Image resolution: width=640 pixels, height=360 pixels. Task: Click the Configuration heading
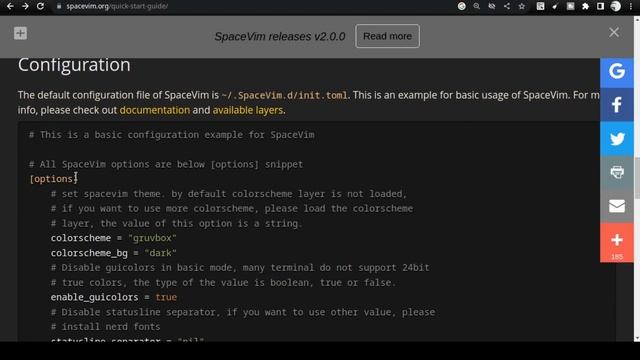pyautogui.click(x=74, y=65)
